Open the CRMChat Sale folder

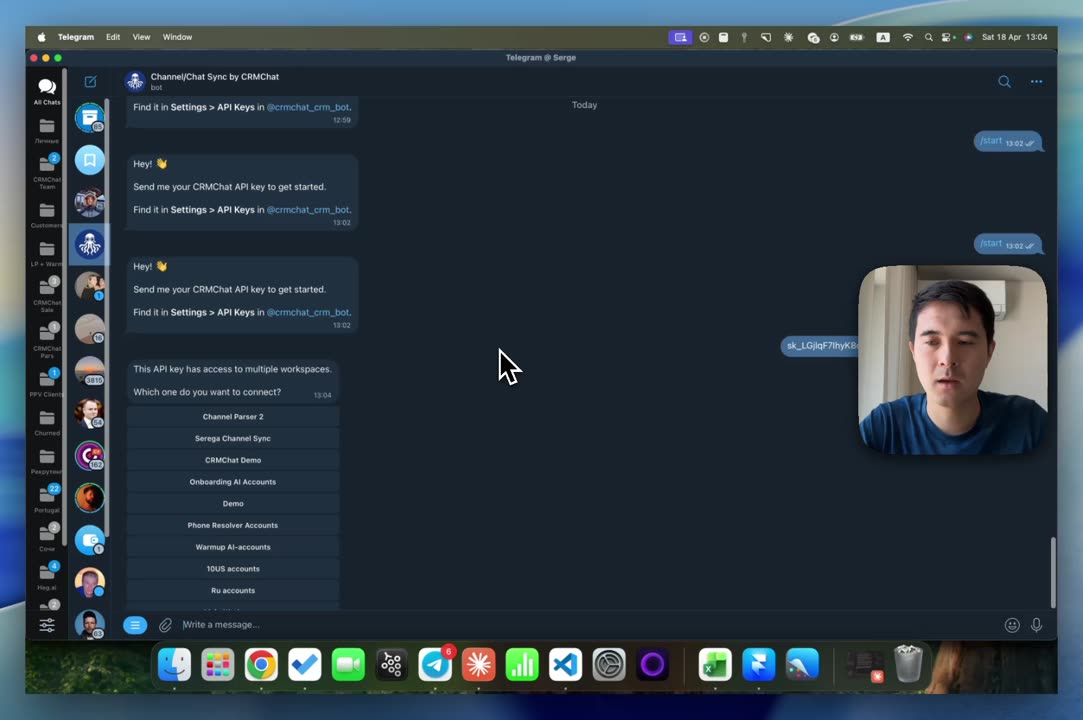[x=47, y=295]
